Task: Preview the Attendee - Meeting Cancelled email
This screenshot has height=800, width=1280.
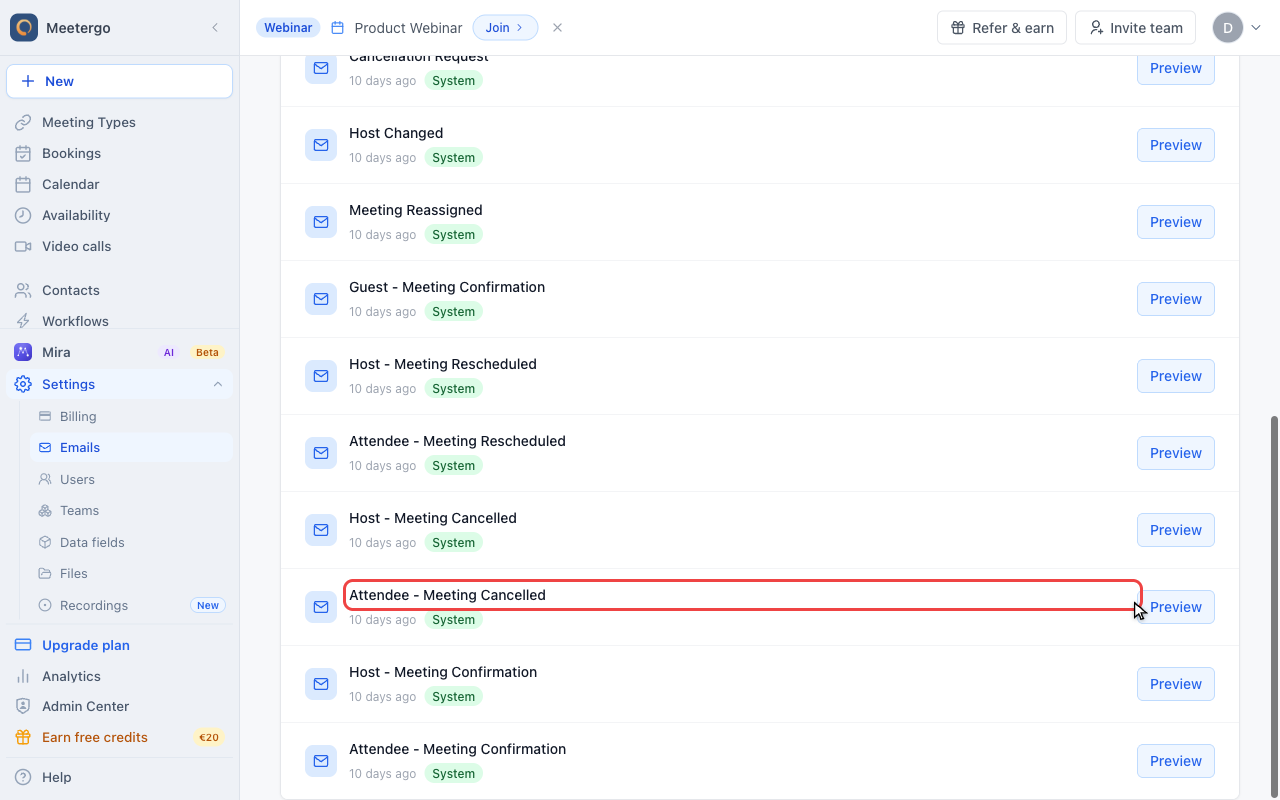Action: 1176,607
